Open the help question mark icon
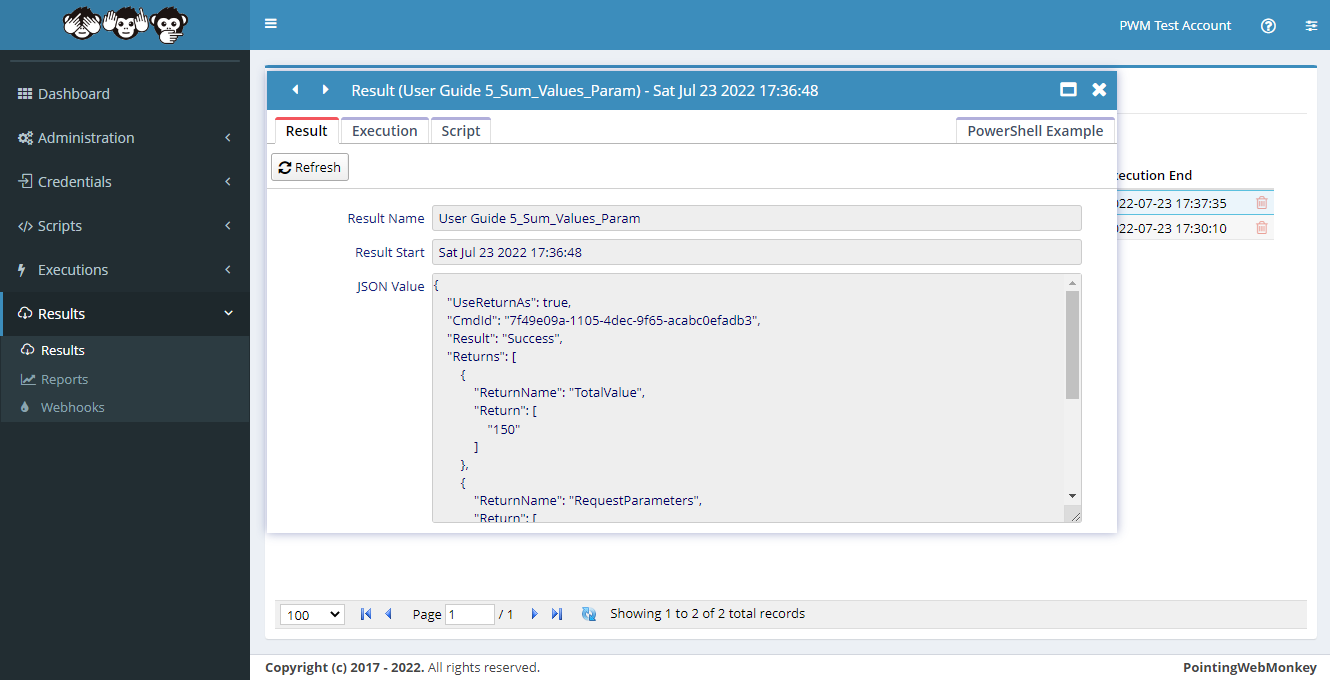Image resolution: width=1330 pixels, height=680 pixels. click(x=1268, y=26)
